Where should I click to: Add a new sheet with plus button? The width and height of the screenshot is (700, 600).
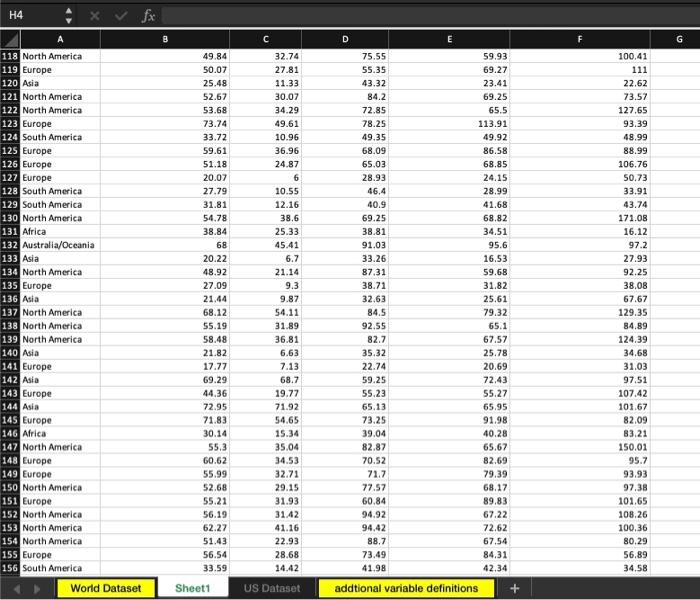click(x=514, y=588)
